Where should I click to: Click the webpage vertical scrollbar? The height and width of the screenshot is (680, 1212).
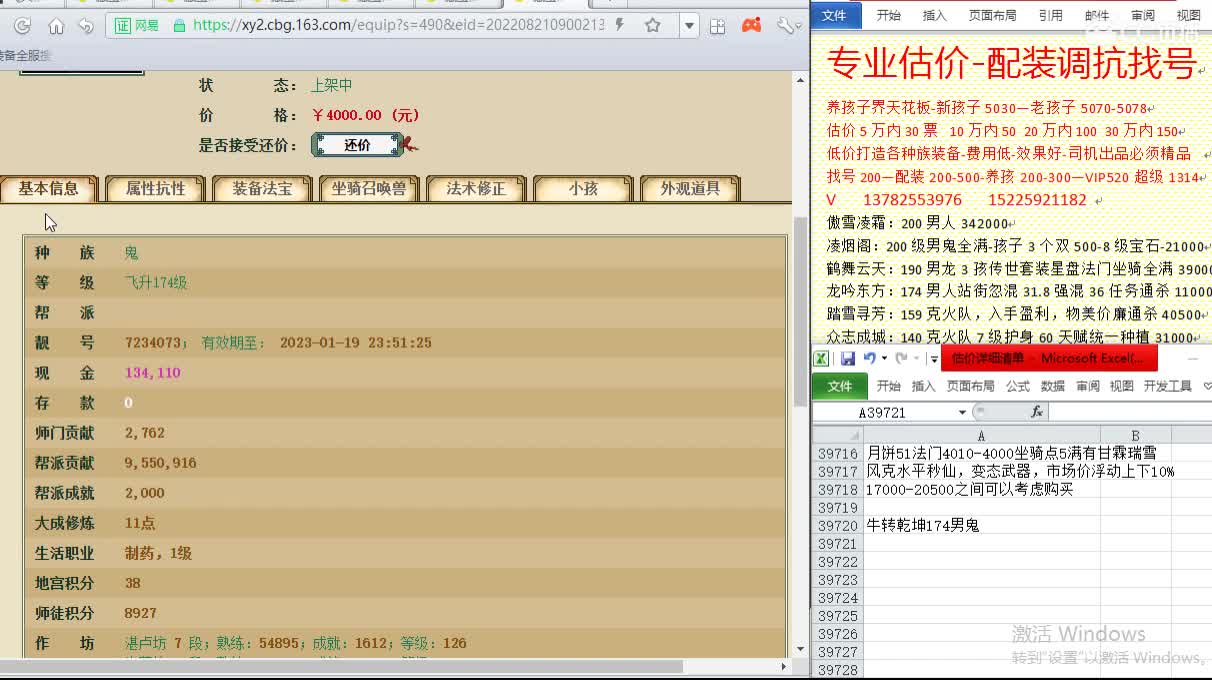pos(799,310)
